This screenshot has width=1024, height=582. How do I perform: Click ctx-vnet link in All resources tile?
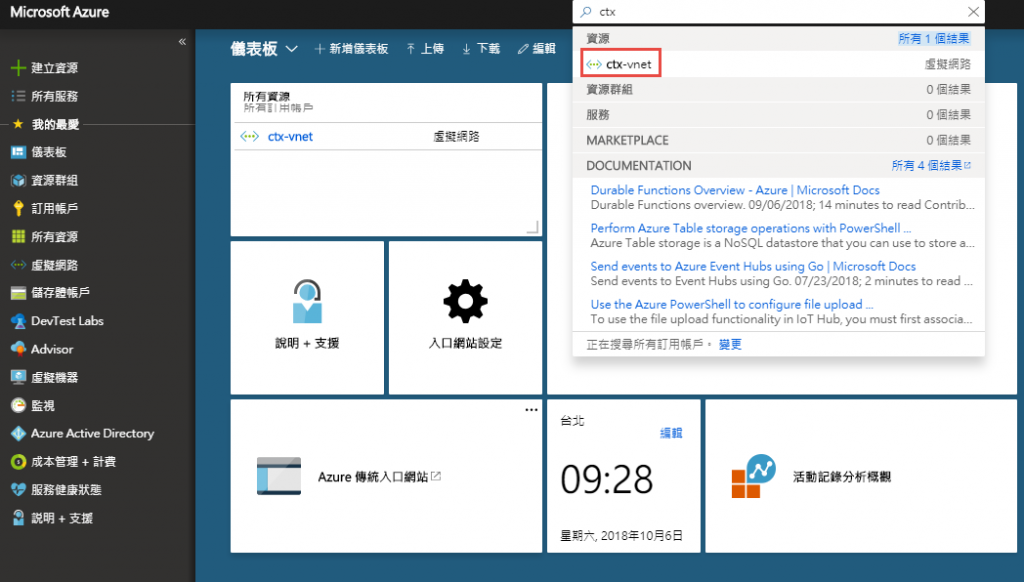click(x=290, y=137)
